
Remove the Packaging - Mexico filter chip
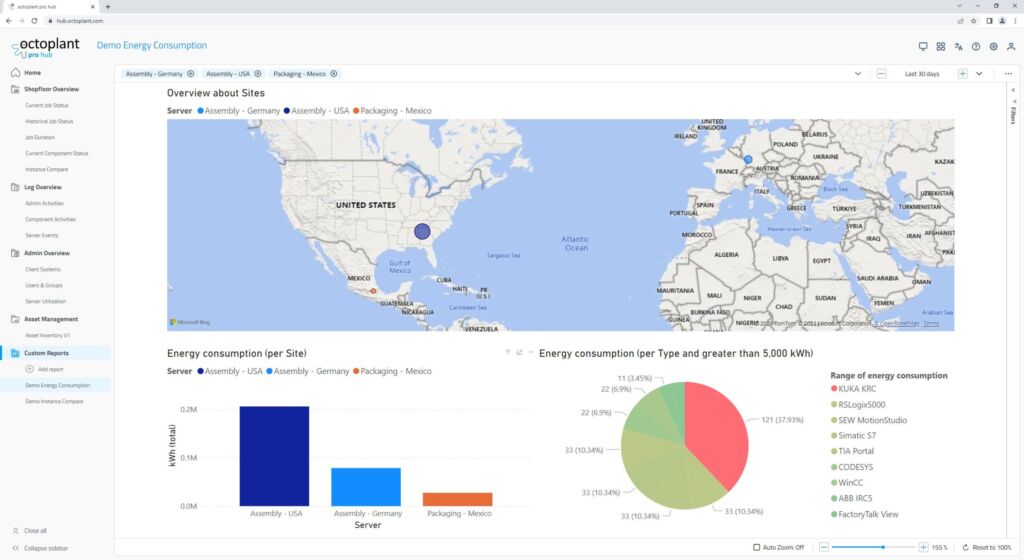(x=334, y=74)
